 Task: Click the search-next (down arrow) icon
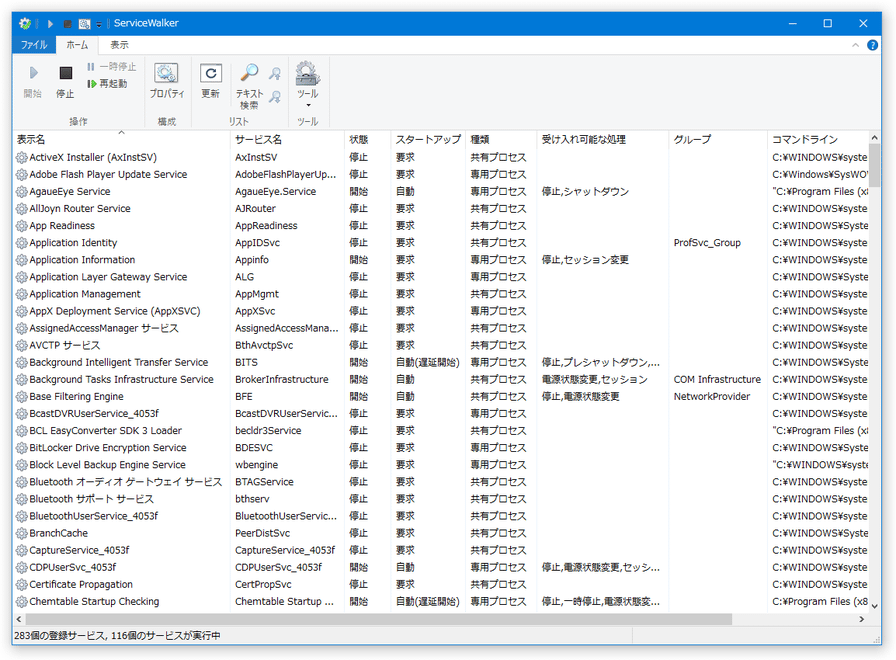tap(275, 97)
